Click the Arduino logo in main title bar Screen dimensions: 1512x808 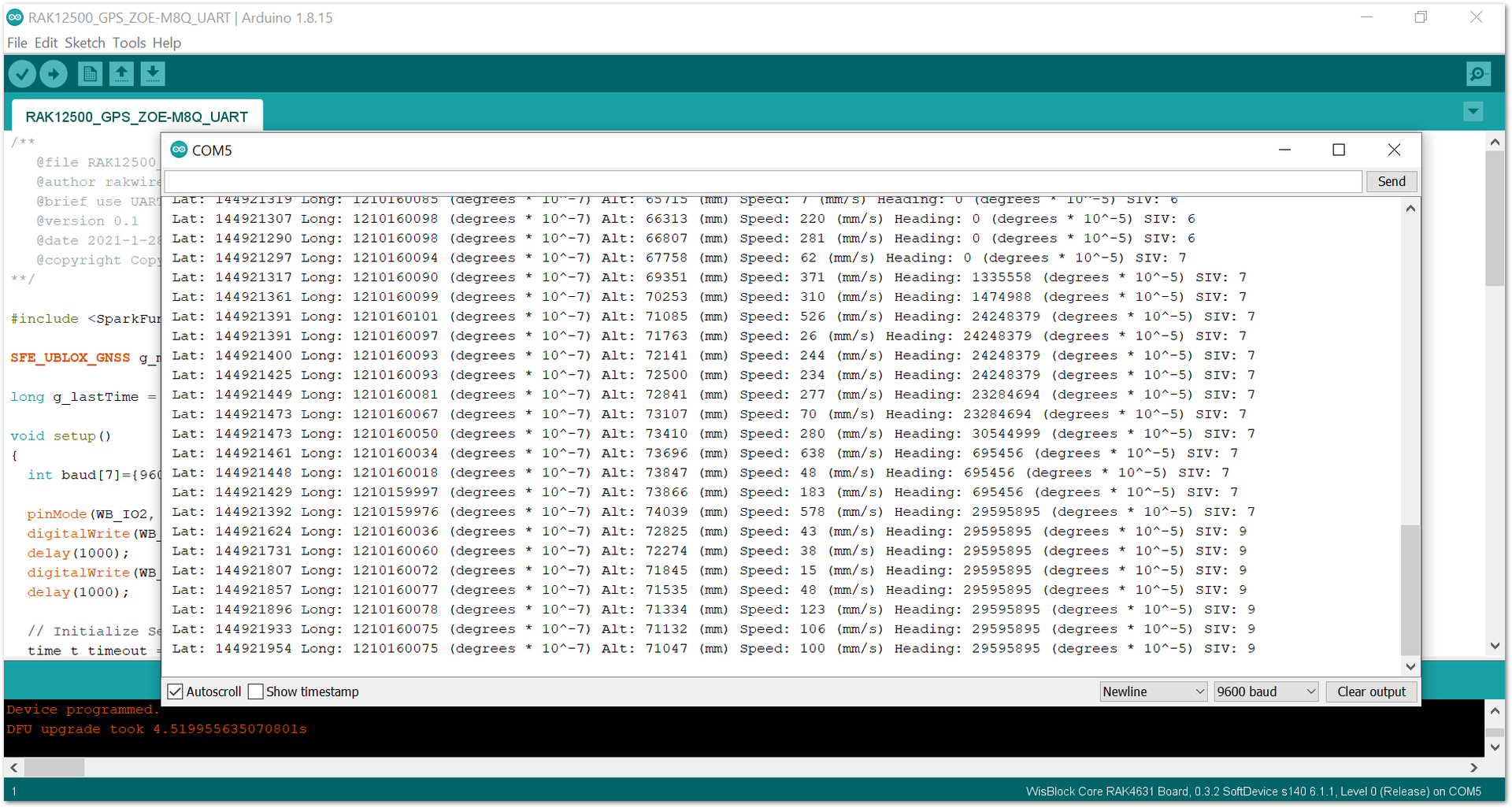[15, 17]
